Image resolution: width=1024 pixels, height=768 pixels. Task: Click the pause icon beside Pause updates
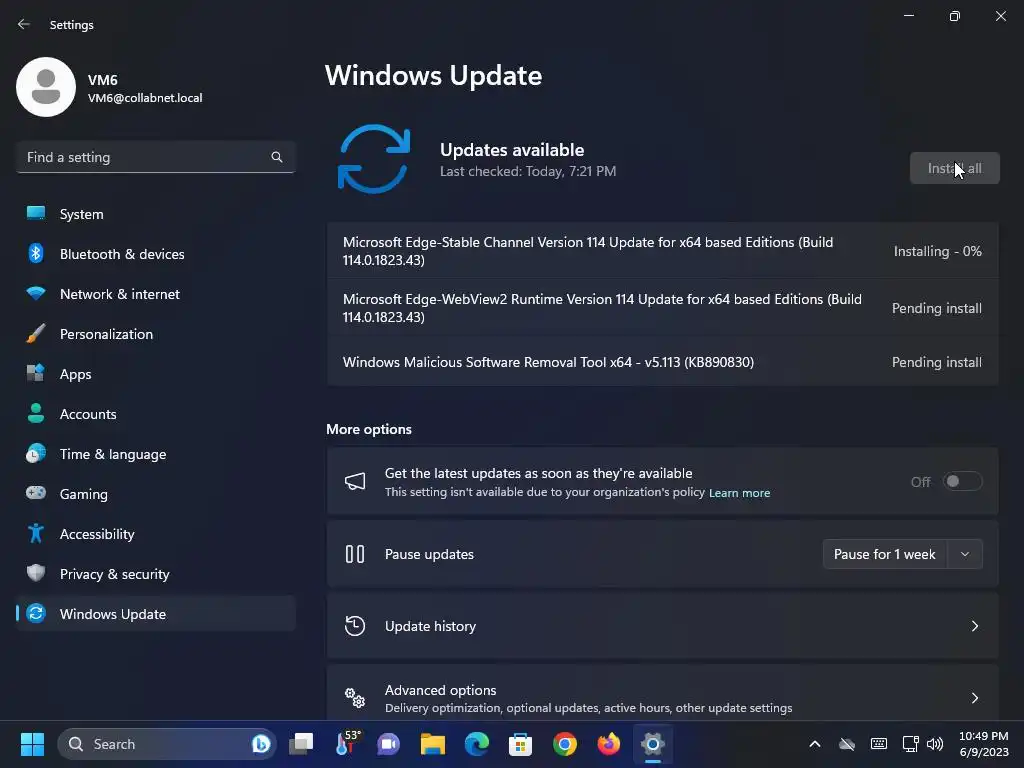tap(355, 554)
